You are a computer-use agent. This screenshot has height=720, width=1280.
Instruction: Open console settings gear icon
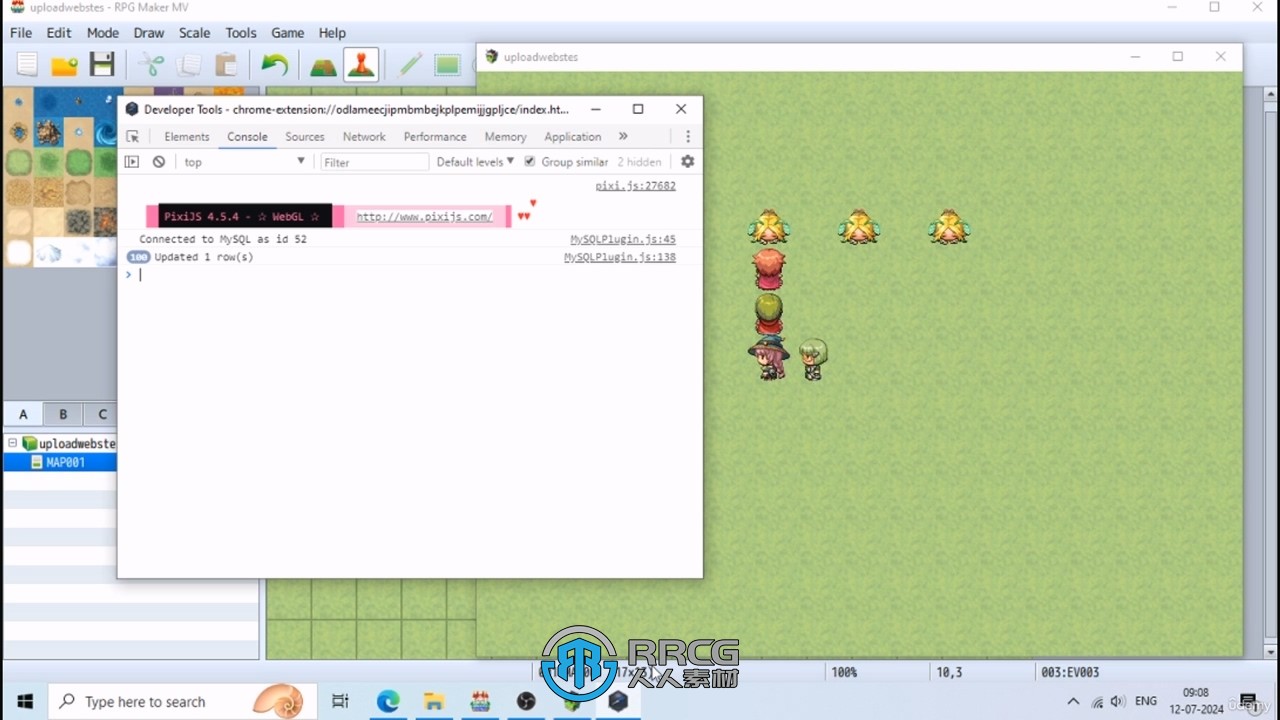point(687,162)
